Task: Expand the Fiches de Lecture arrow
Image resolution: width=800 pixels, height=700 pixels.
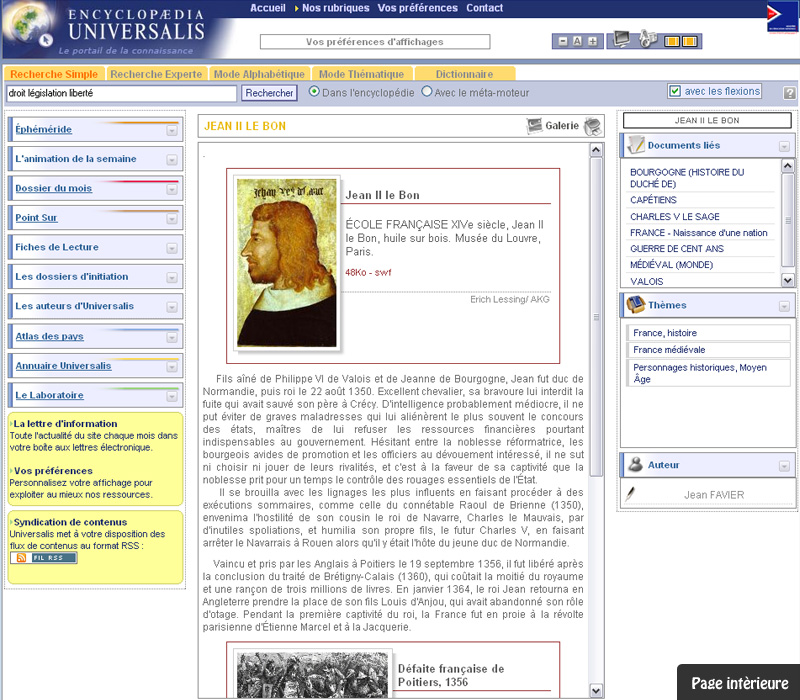Action: click(x=172, y=248)
